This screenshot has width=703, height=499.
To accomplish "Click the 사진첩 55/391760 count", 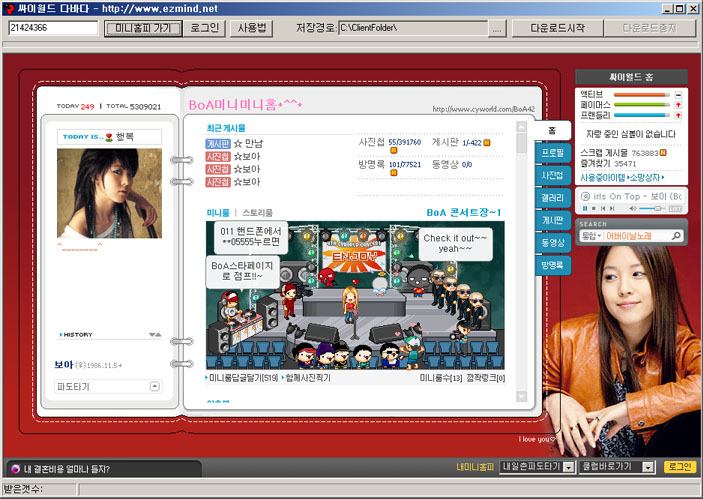I will 404,142.
